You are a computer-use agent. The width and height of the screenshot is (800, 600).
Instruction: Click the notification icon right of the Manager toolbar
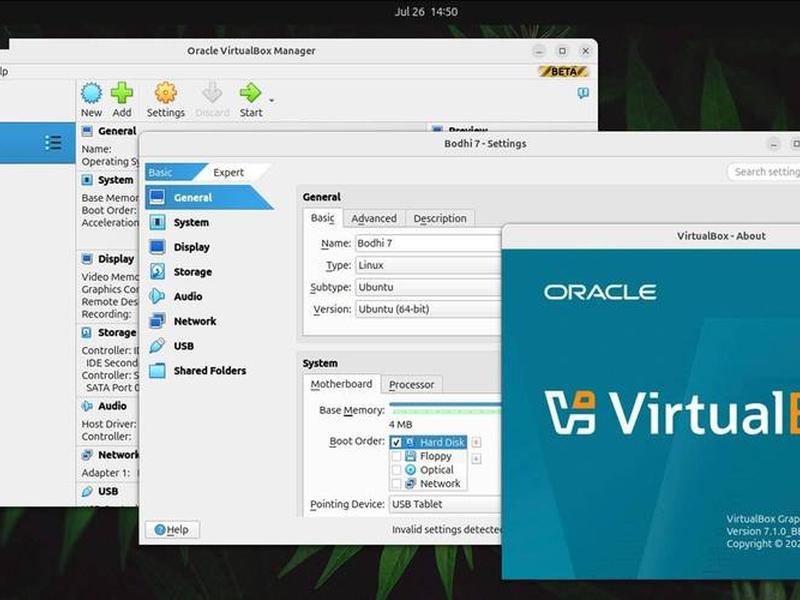pos(583,93)
